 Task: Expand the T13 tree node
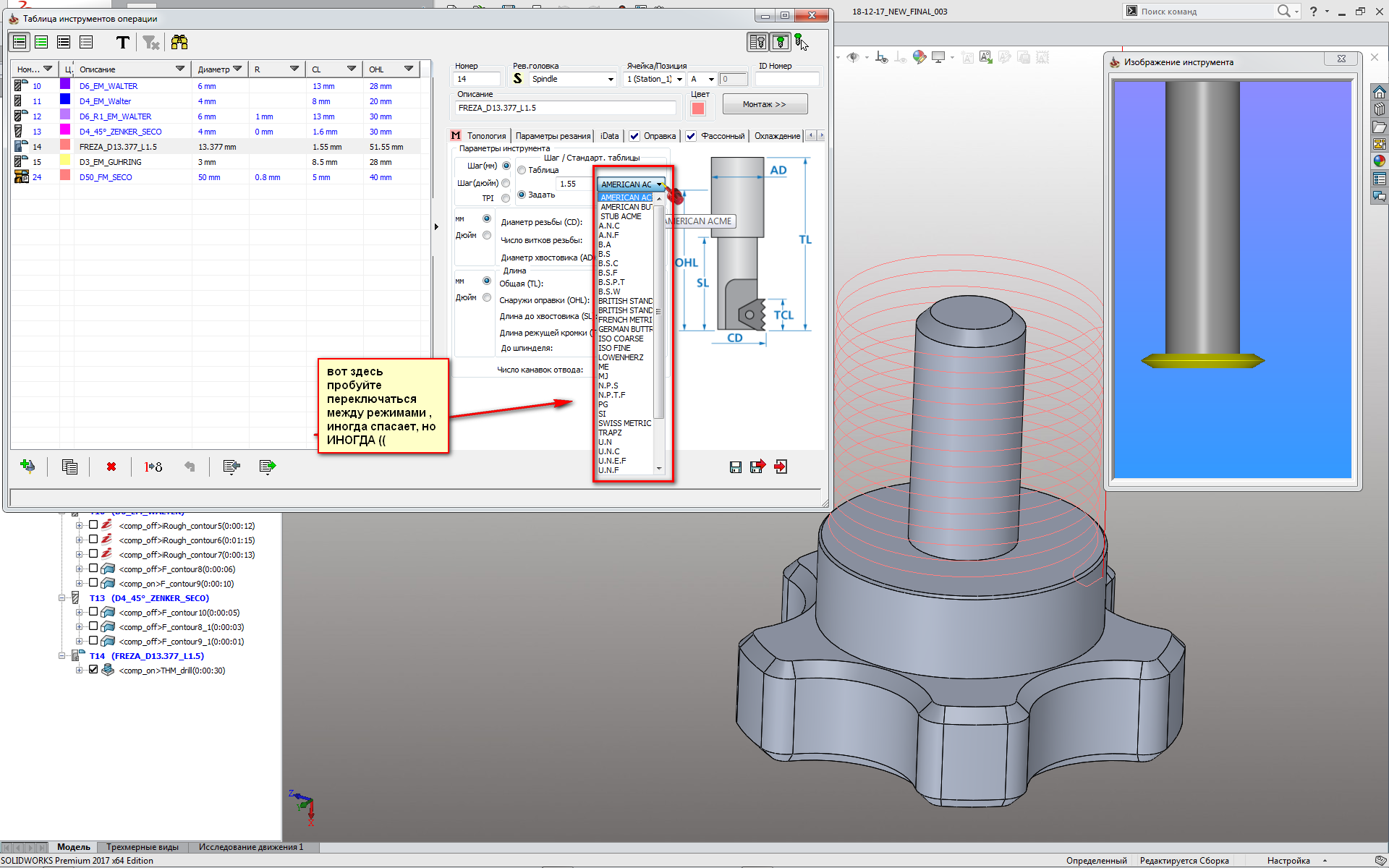coord(62,598)
